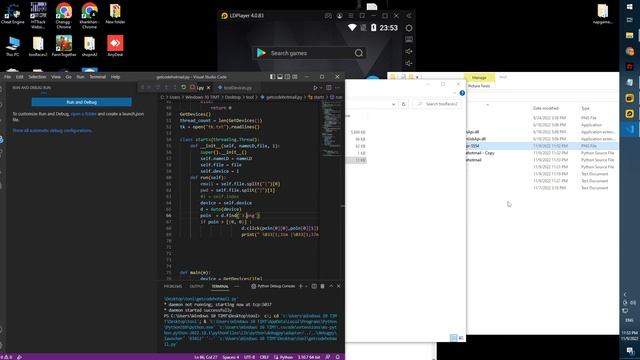
Task: Click 'Show all automatic debug configurations' link
Action: [x=52, y=131]
